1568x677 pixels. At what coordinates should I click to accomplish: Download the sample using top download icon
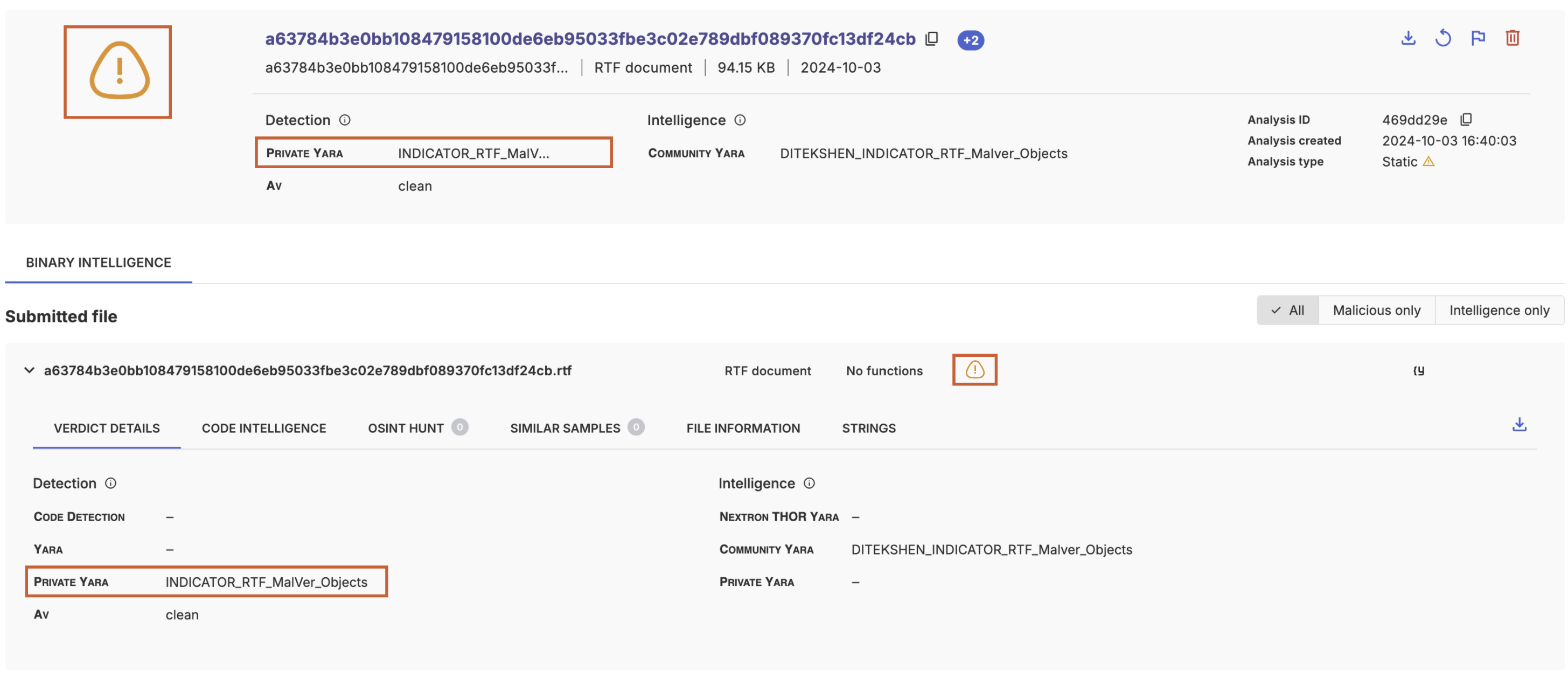pos(1408,38)
